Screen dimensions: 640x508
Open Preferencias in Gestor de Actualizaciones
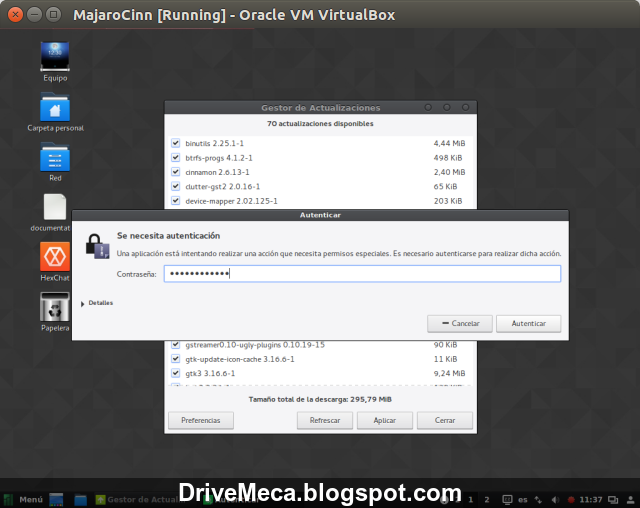tap(201, 420)
